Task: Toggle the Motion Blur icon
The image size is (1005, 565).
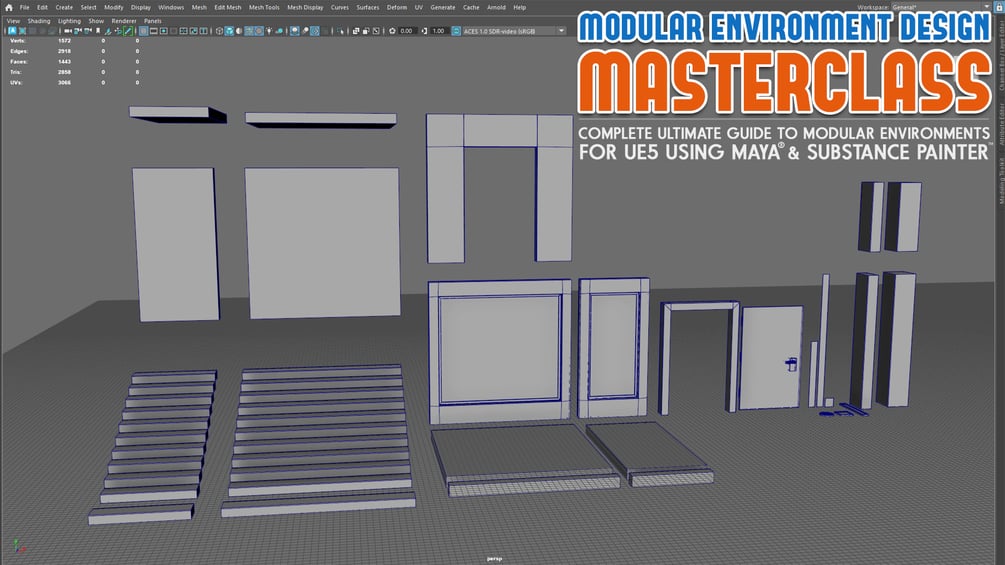Action: pos(305,31)
